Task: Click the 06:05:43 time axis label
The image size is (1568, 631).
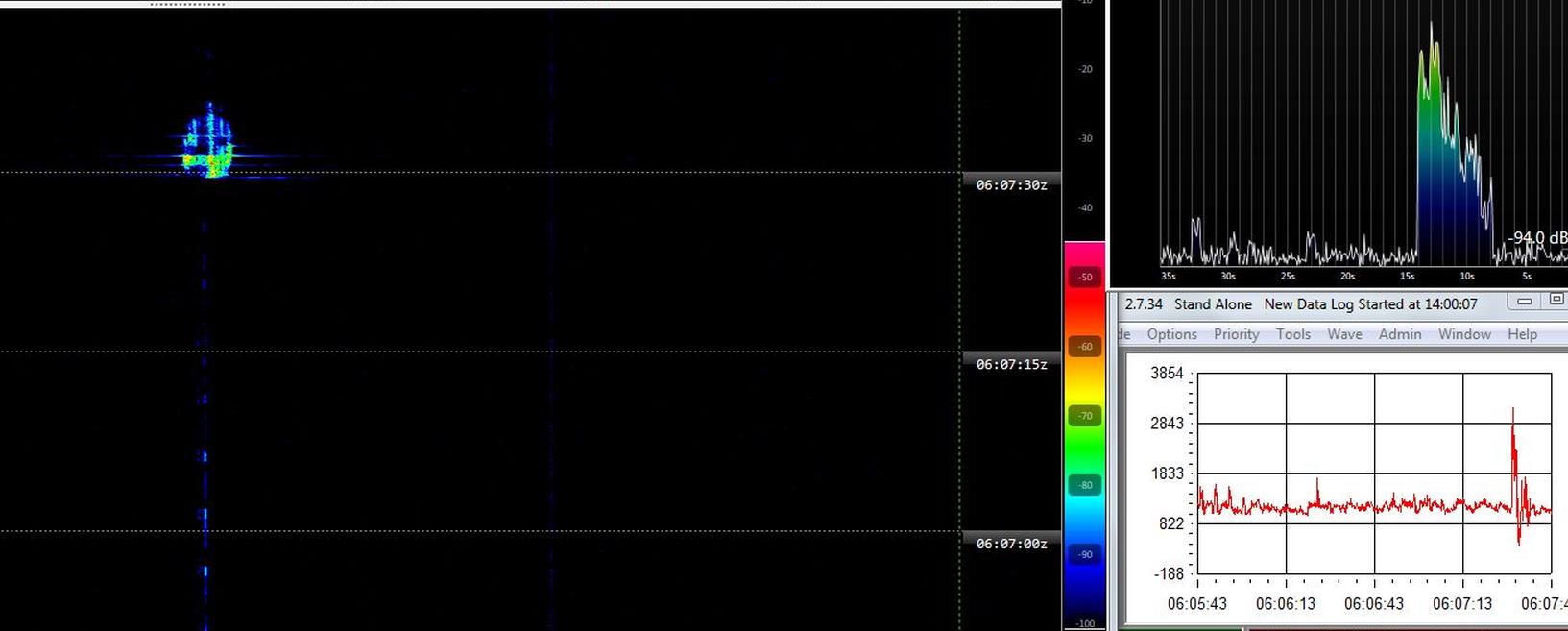Action: pyautogui.click(x=1196, y=604)
